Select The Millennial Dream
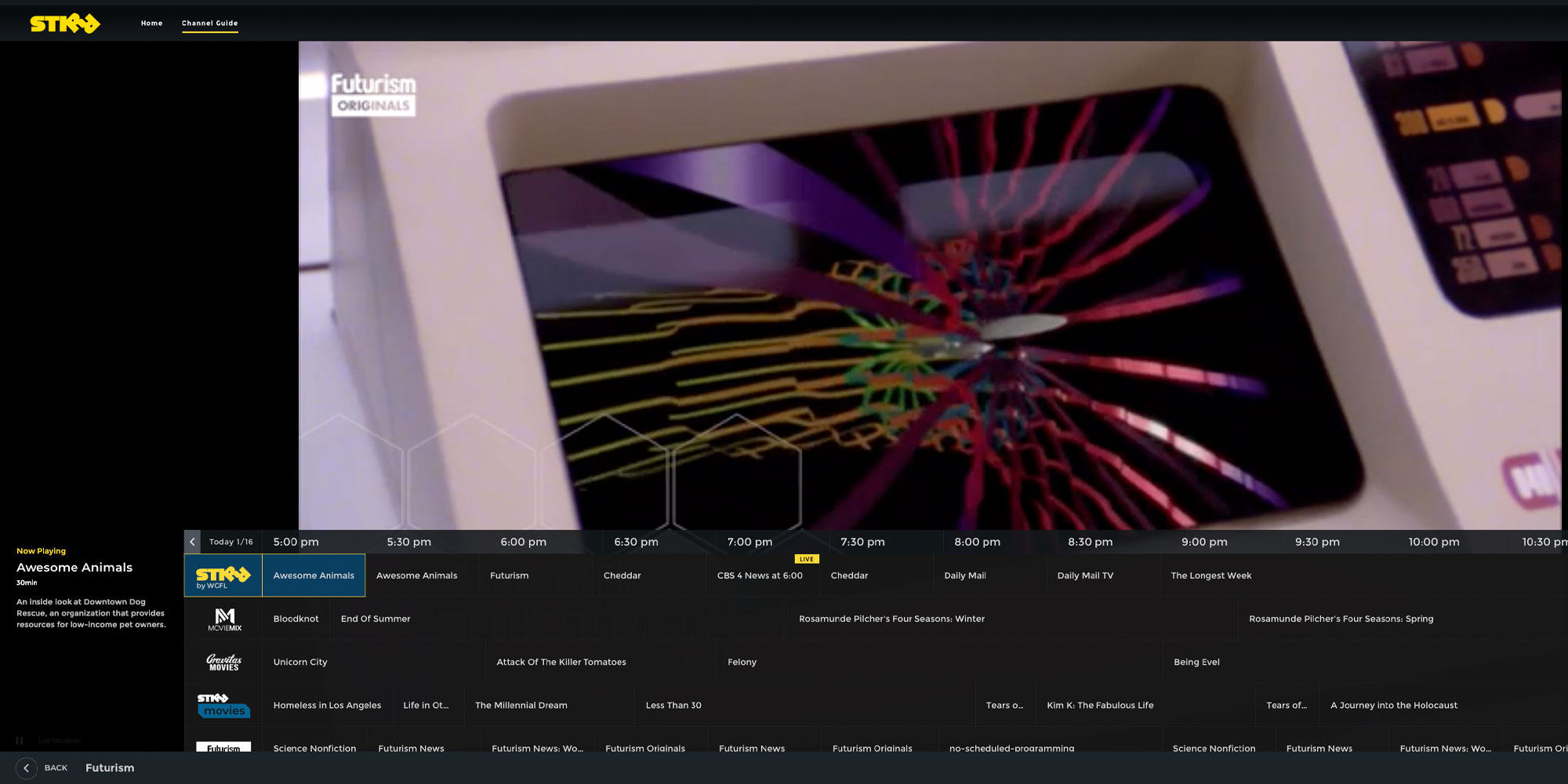The height and width of the screenshot is (784, 1568). (550, 706)
